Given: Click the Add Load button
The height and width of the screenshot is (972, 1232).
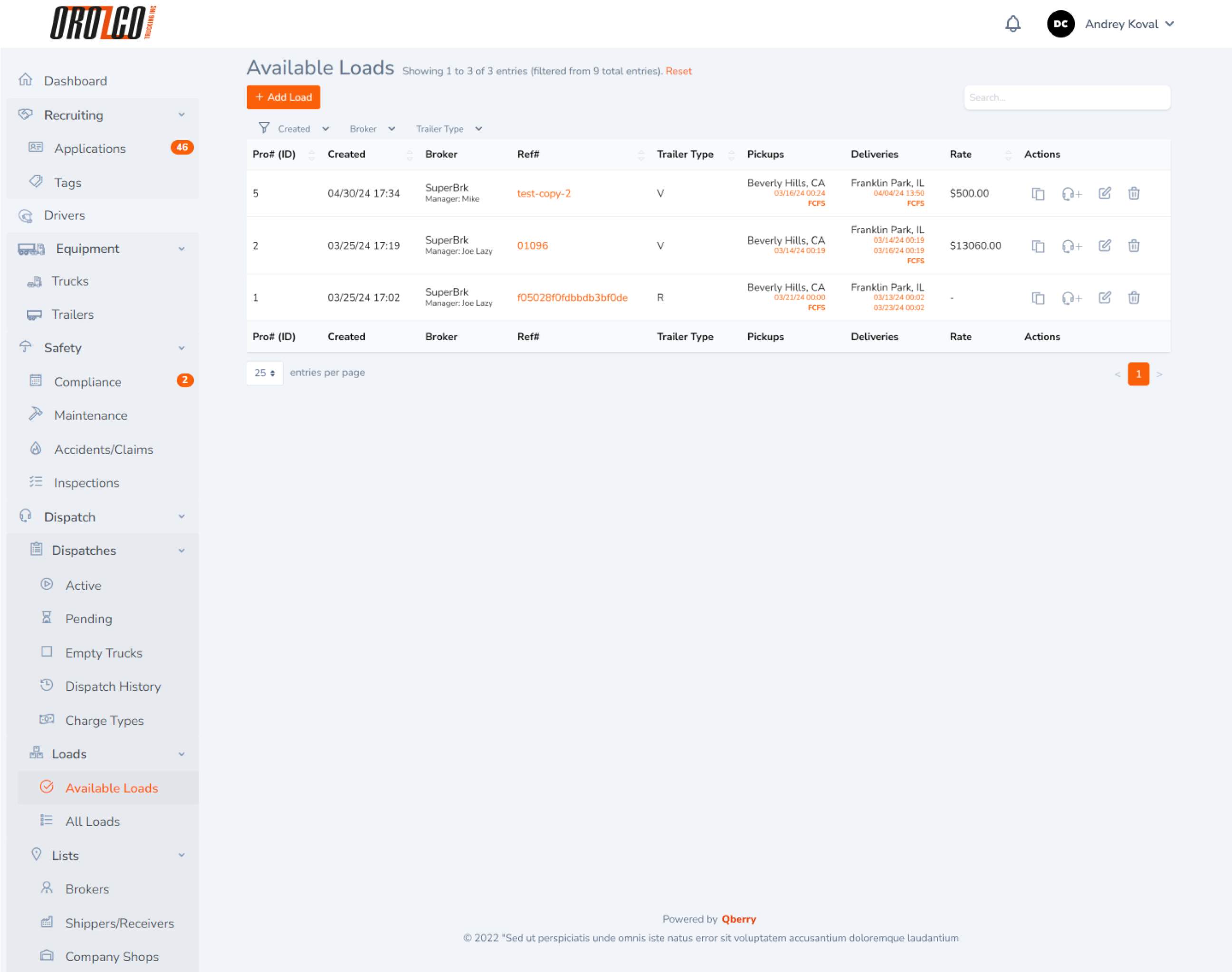Looking at the screenshot, I should (284, 97).
